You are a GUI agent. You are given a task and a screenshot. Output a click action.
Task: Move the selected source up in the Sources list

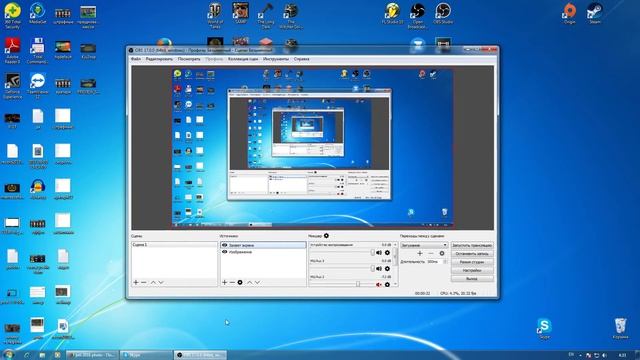coord(249,282)
